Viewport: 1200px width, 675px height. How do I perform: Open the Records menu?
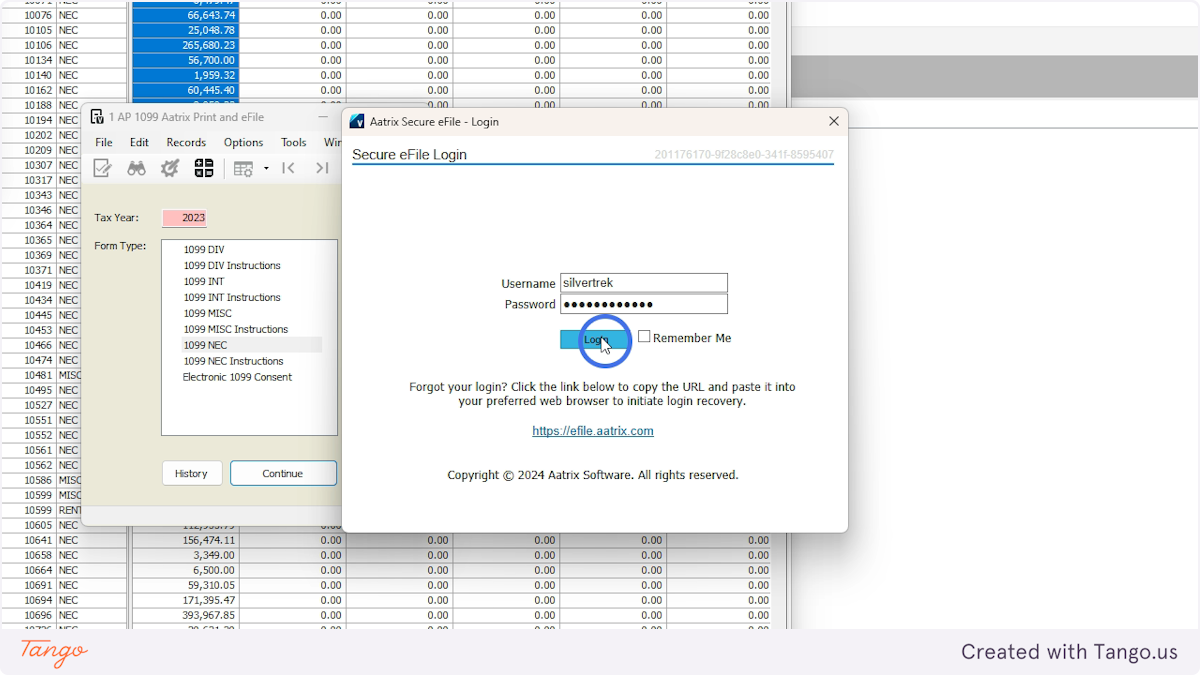pyautogui.click(x=186, y=142)
